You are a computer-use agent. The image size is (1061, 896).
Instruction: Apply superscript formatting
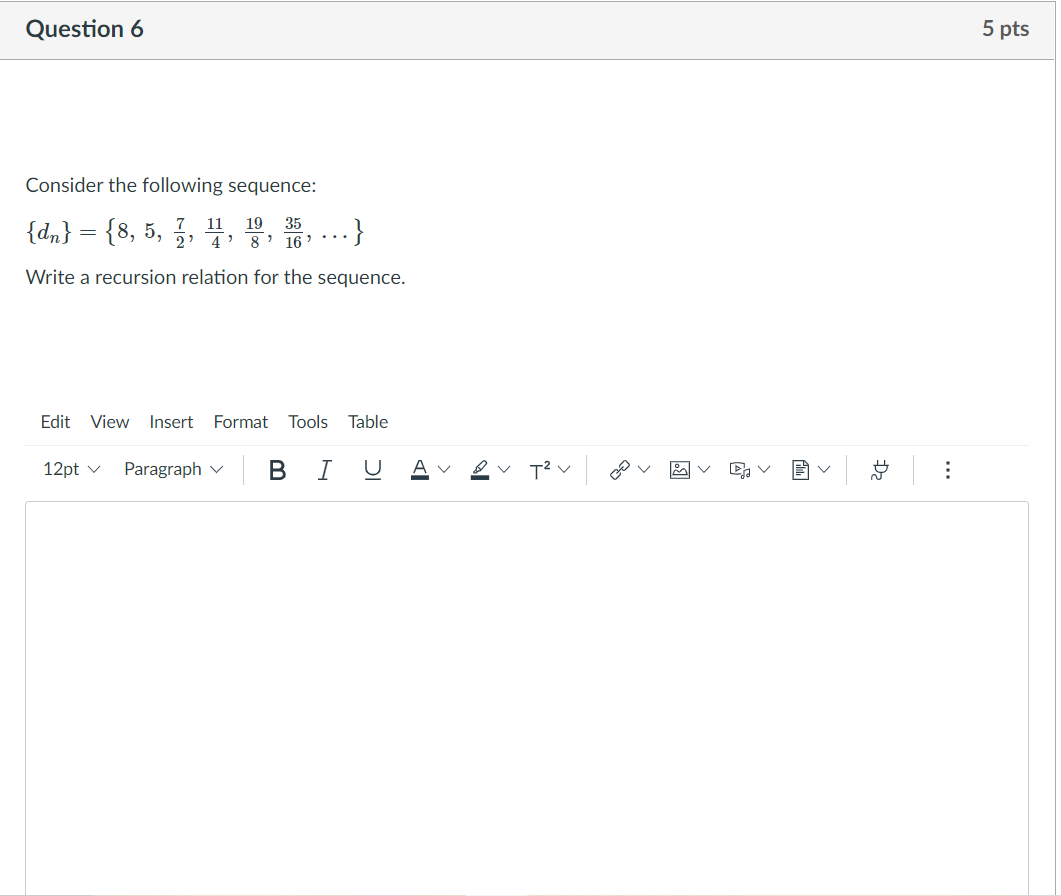pyautogui.click(x=541, y=469)
